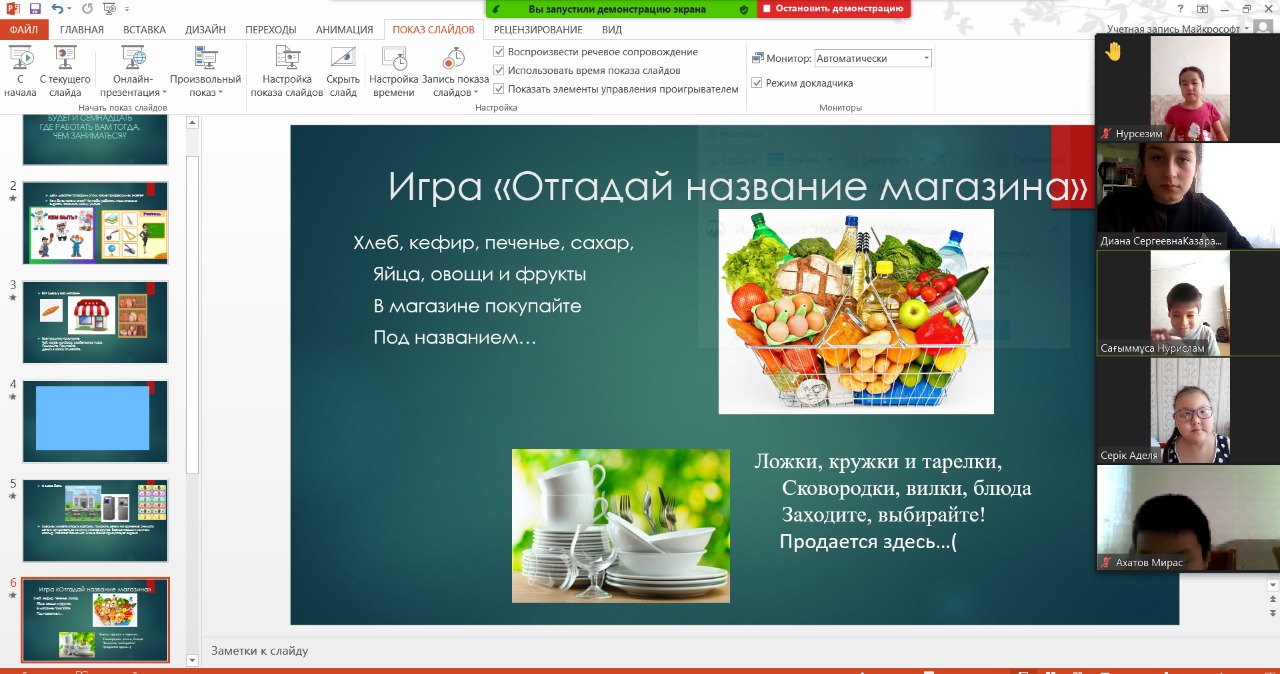Image resolution: width=1280 pixels, height=674 pixels.
Task: Select slide 6 thumbnail in slide panel
Action: click(95, 620)
